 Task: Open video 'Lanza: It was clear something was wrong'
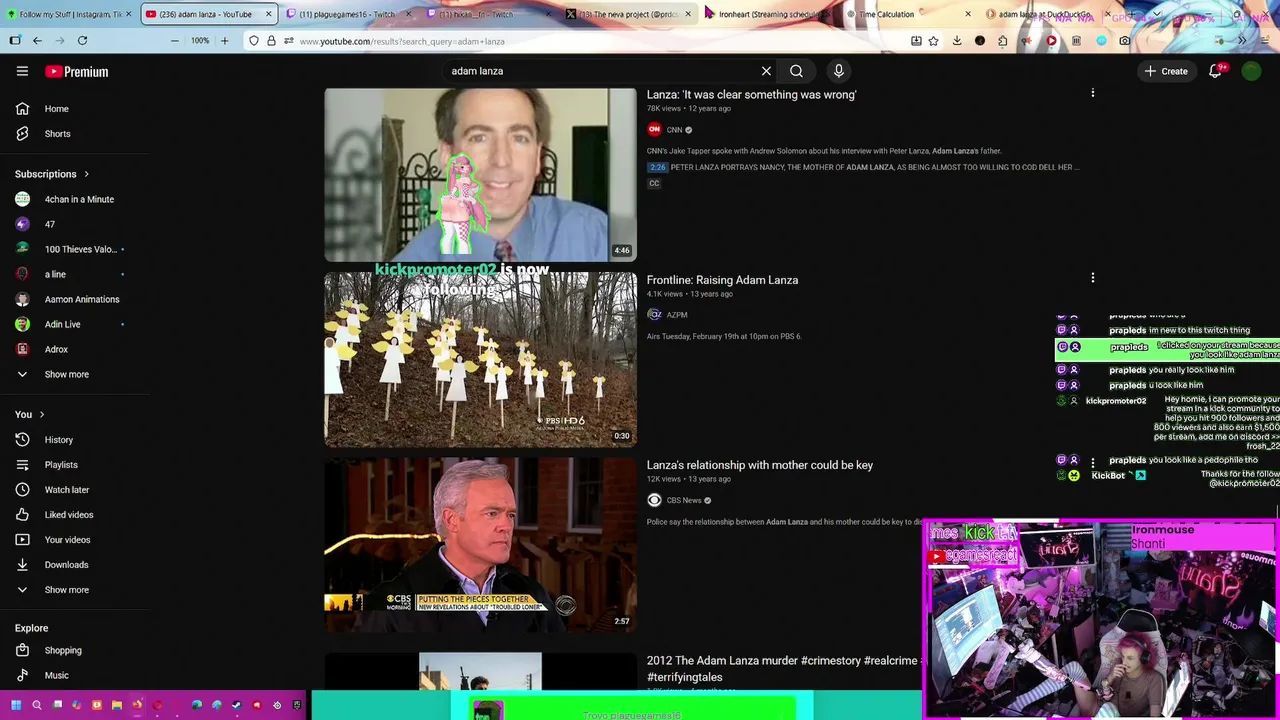(751, 94)
